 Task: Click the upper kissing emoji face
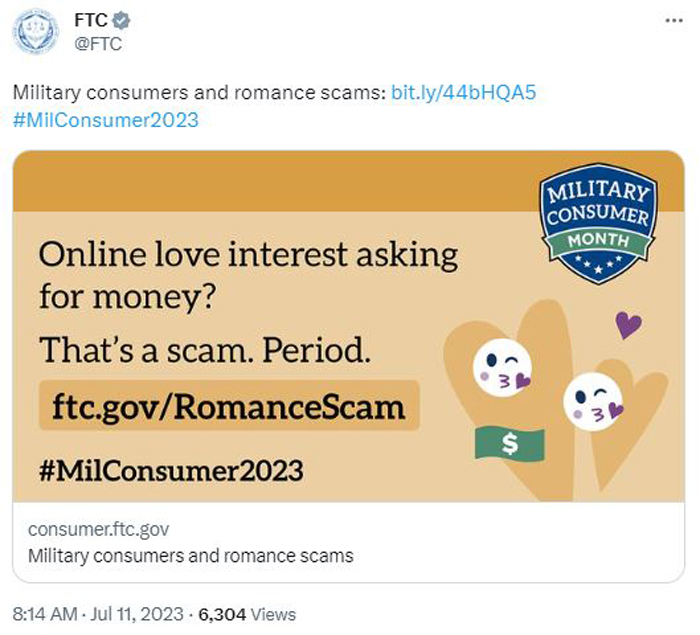pos(503,368)
